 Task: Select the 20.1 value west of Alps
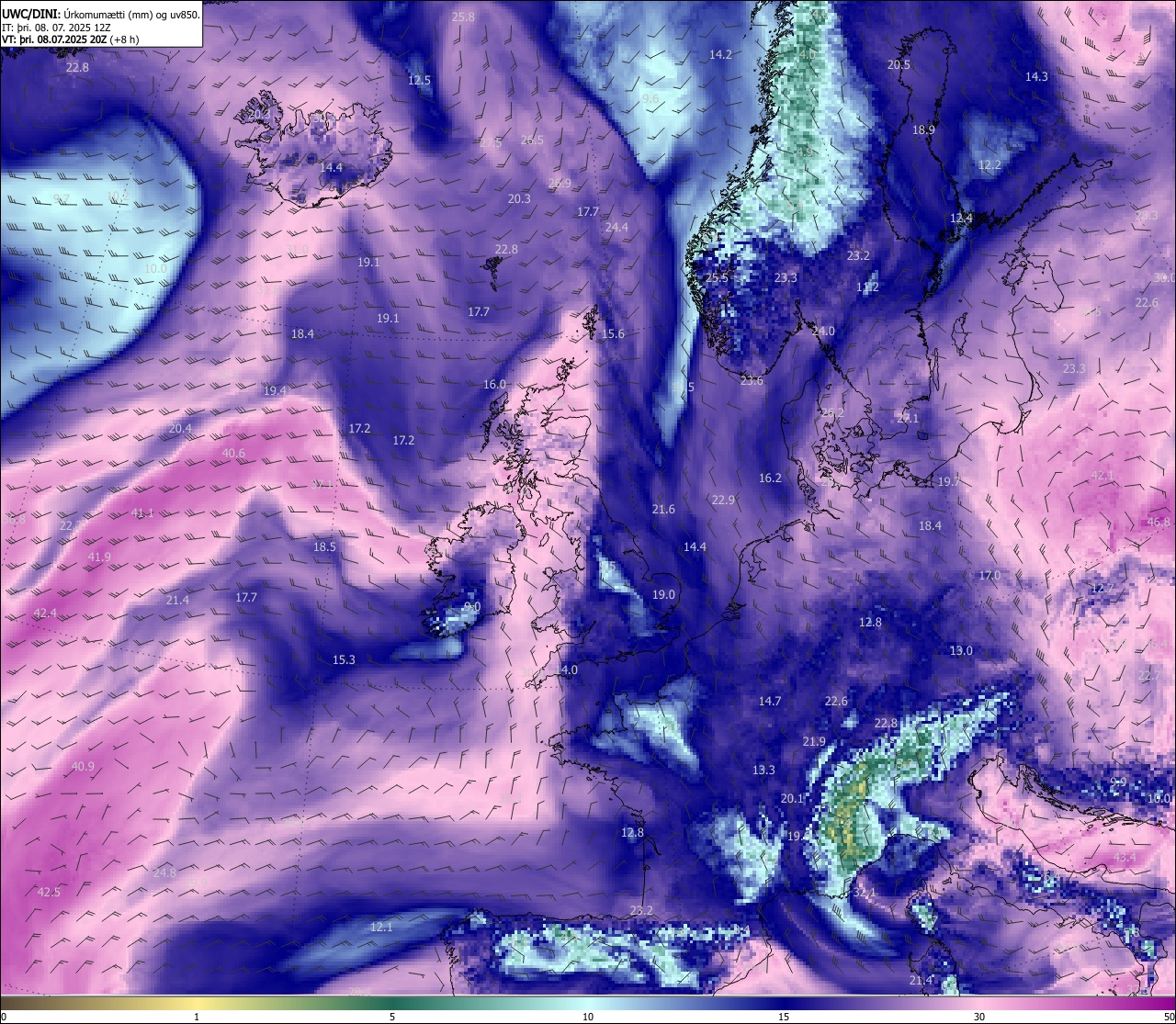tap(792, 798)
